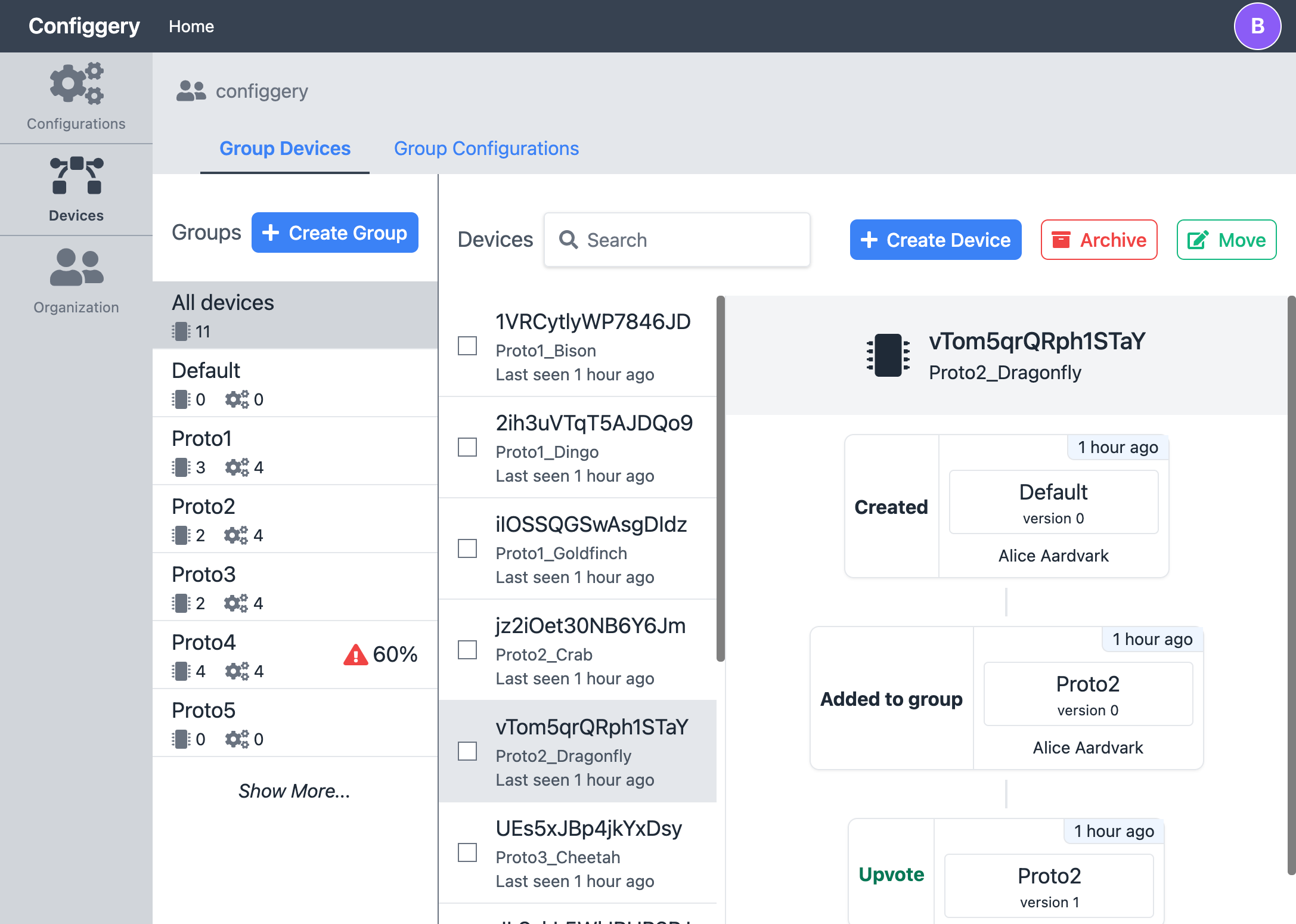Click the red Archive button
Screen dimensions: 1296x924
point(1099,240)
